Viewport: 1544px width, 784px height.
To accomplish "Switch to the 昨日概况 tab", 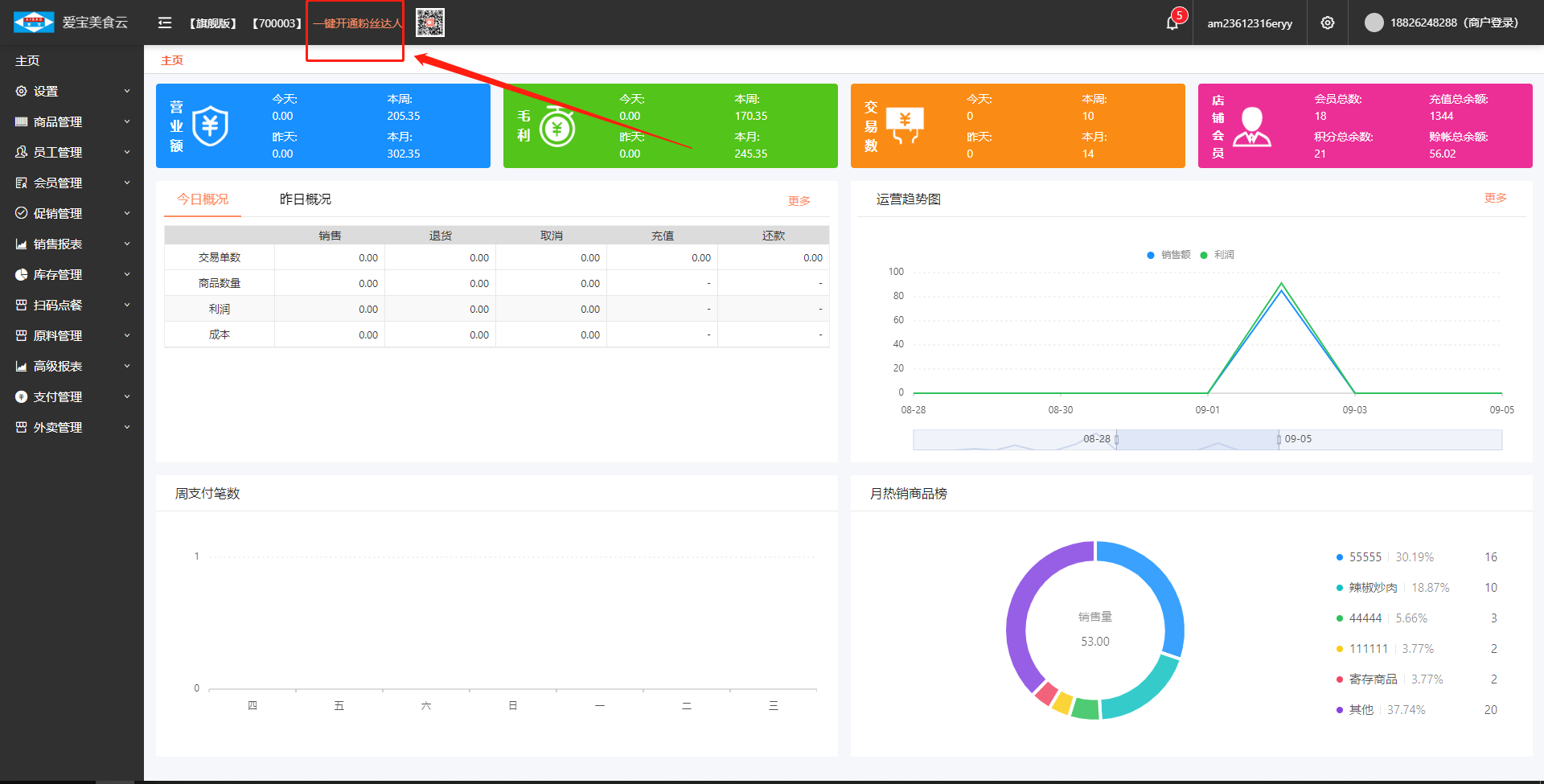I will [x=305, y=199].
